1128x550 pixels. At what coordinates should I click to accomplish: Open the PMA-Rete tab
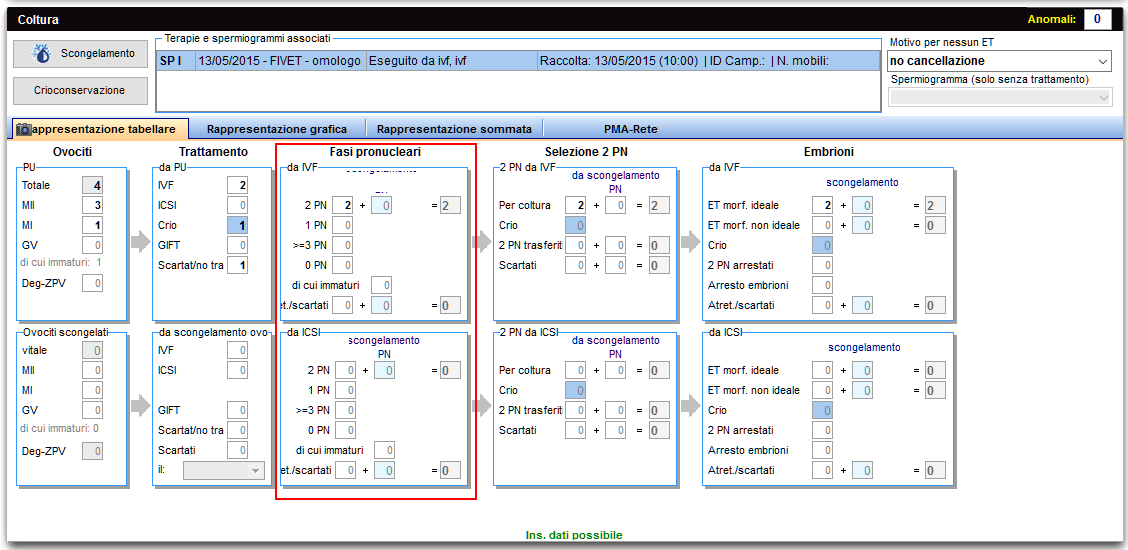tap(631, 129)
